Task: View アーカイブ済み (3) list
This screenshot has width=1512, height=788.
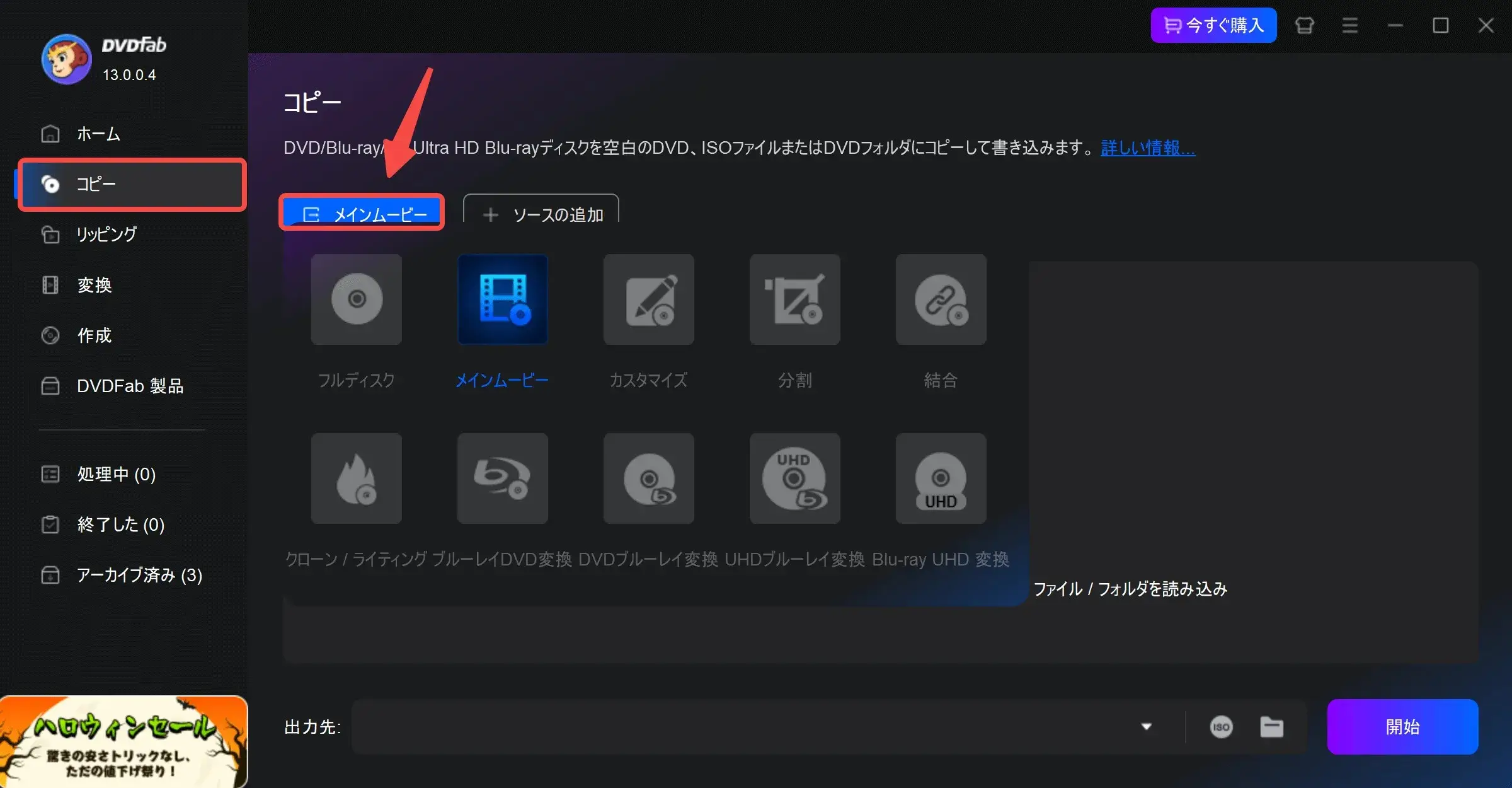Action: (x=131, y=575)
